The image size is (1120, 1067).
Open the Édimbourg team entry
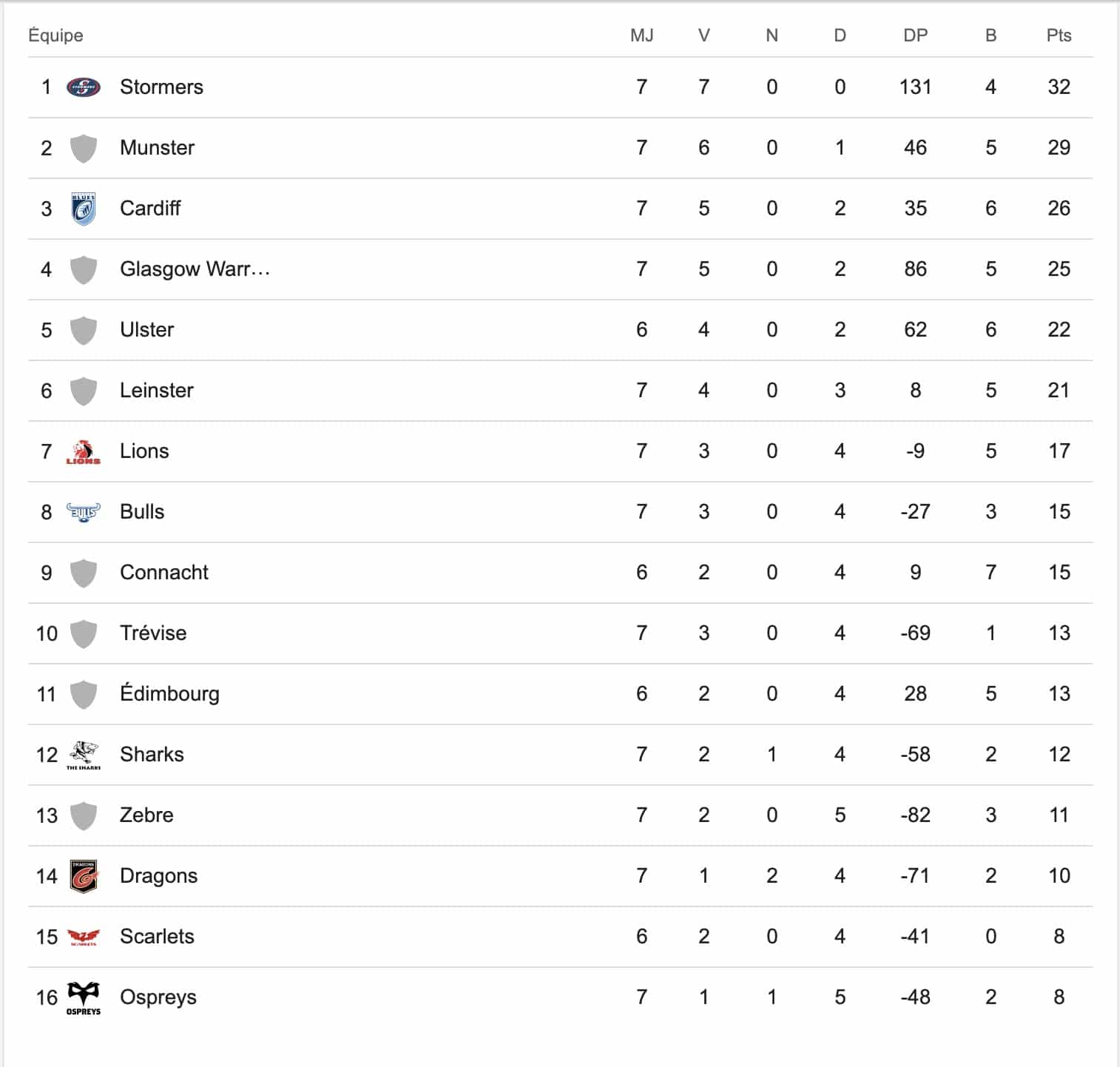pos(169,694)
